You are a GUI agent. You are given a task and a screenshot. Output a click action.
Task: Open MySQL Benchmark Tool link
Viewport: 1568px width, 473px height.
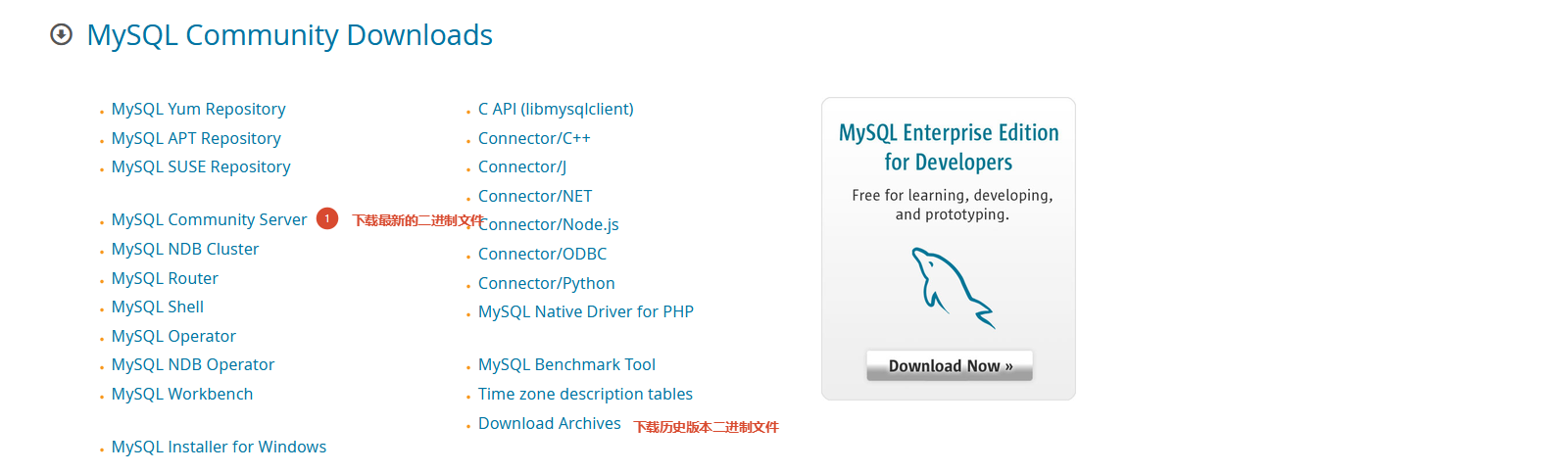click(x=566, y=364)
